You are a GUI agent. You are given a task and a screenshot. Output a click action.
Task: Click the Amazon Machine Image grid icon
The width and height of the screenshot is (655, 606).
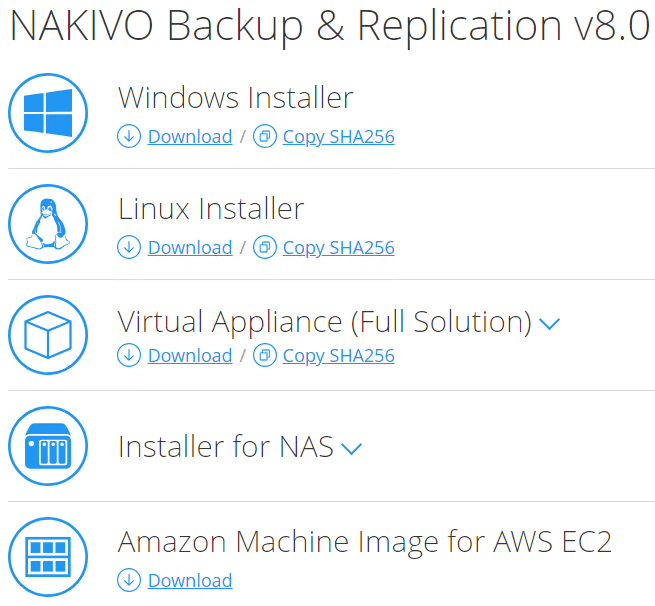(x=48, y=557)
